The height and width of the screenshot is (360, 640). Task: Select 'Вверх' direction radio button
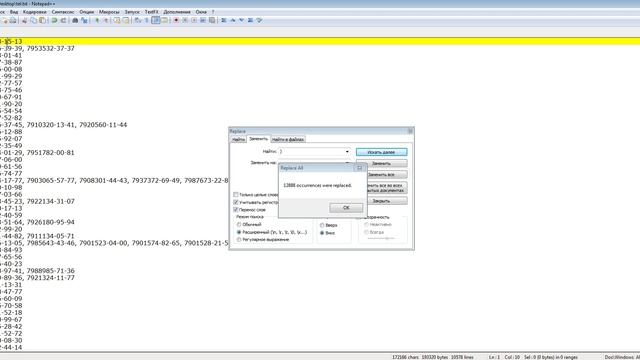[x=322, y=225]
